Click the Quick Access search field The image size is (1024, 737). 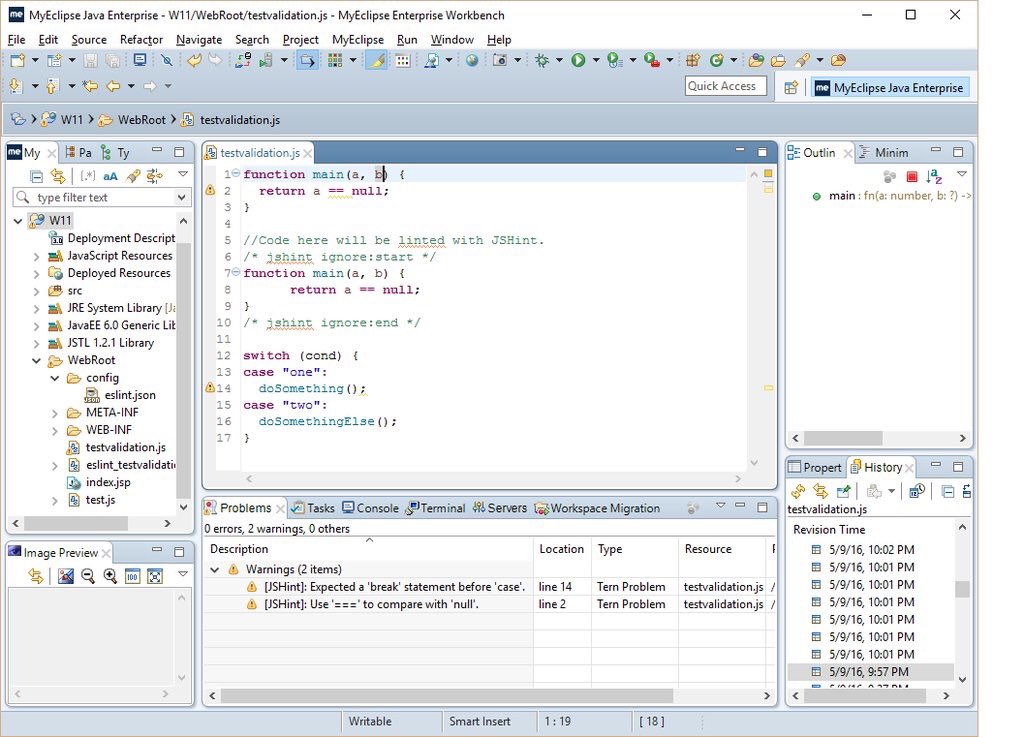(x=726, y=86)
